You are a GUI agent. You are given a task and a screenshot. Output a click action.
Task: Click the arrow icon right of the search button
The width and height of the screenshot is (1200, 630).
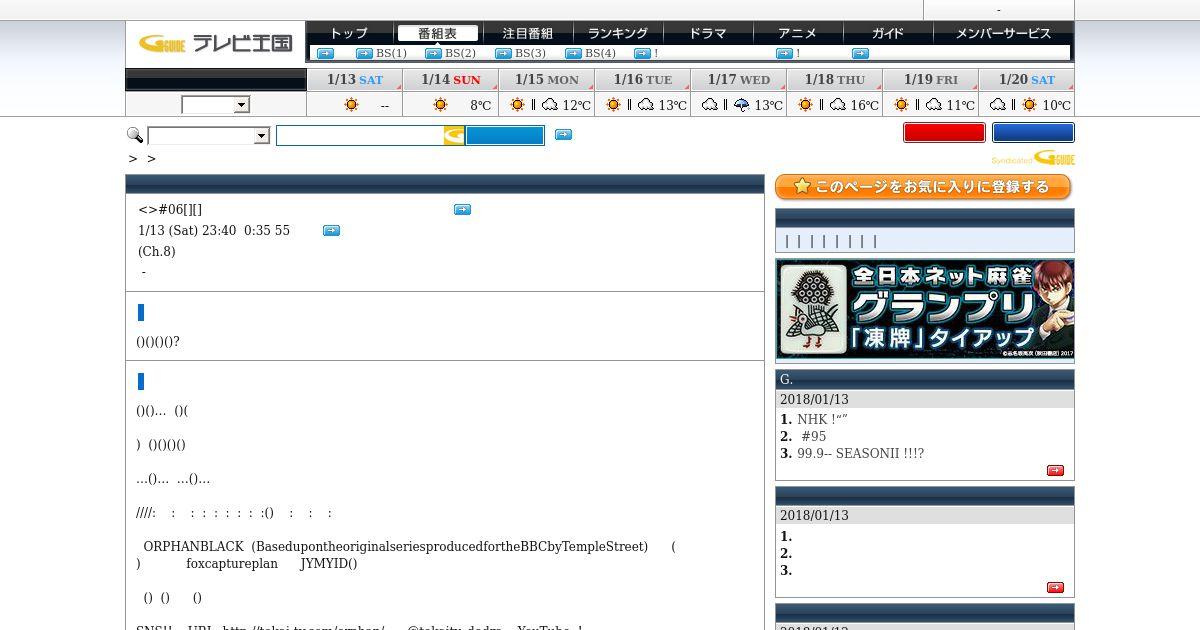click(563, 134)
